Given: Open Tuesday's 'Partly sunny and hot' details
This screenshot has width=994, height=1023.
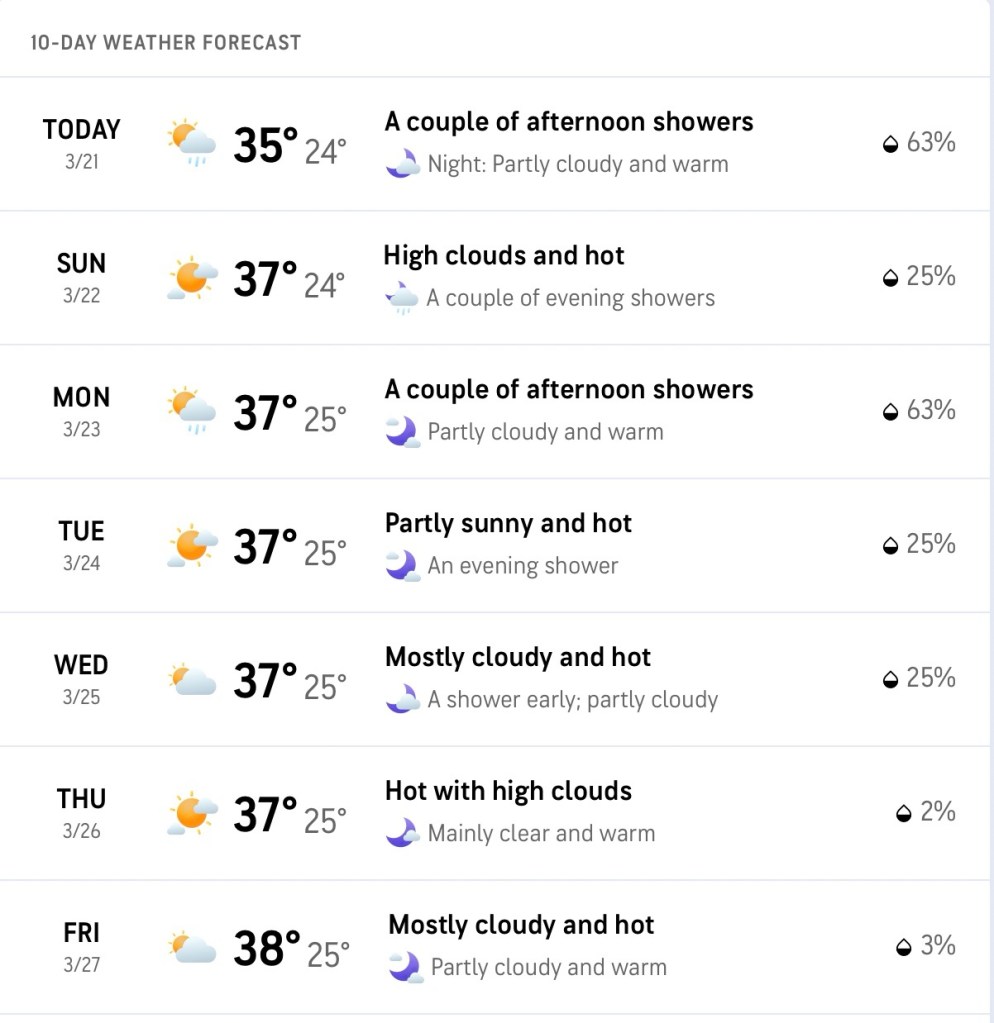Looking at the screenshot, I should pos(508,523).
